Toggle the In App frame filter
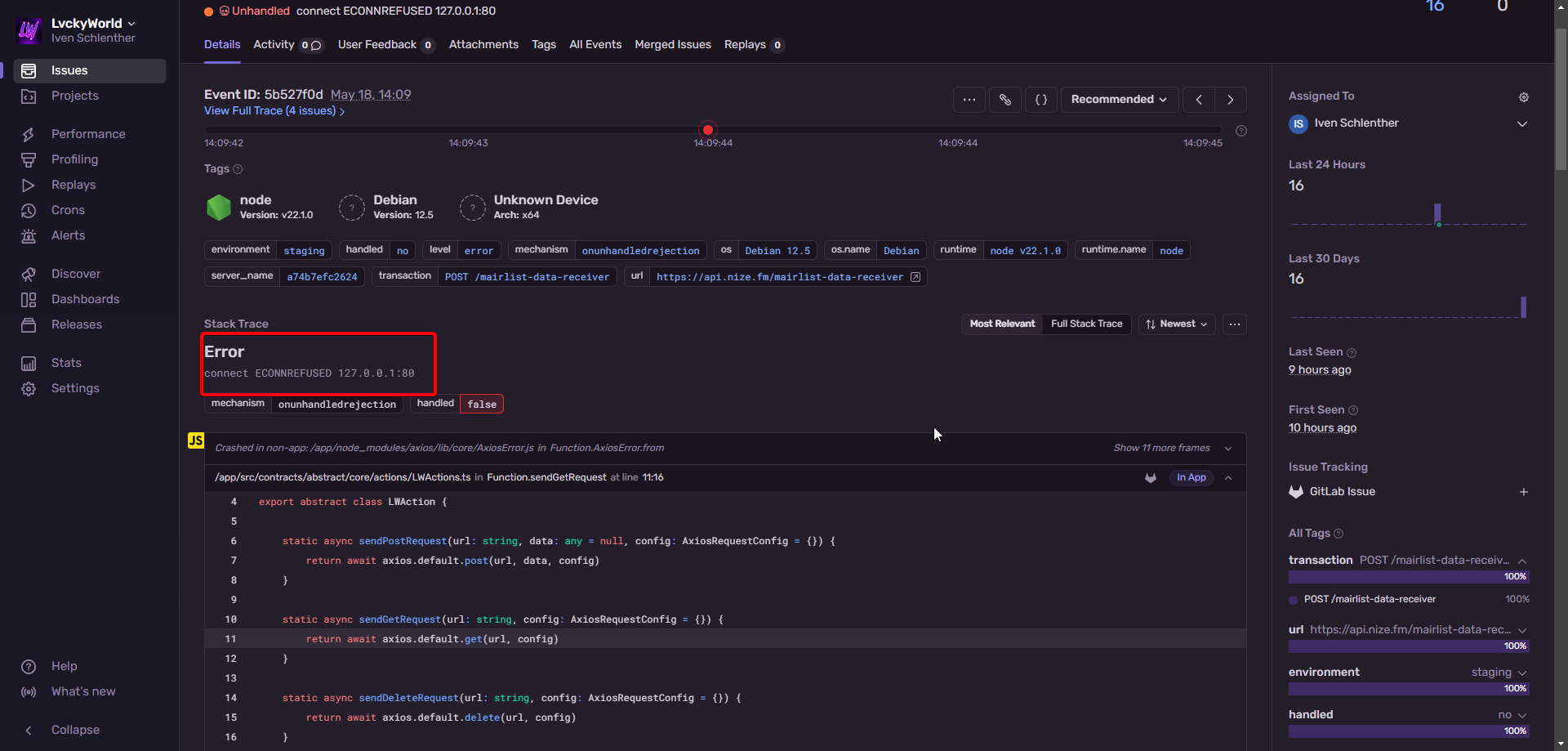 point(1191,478)
